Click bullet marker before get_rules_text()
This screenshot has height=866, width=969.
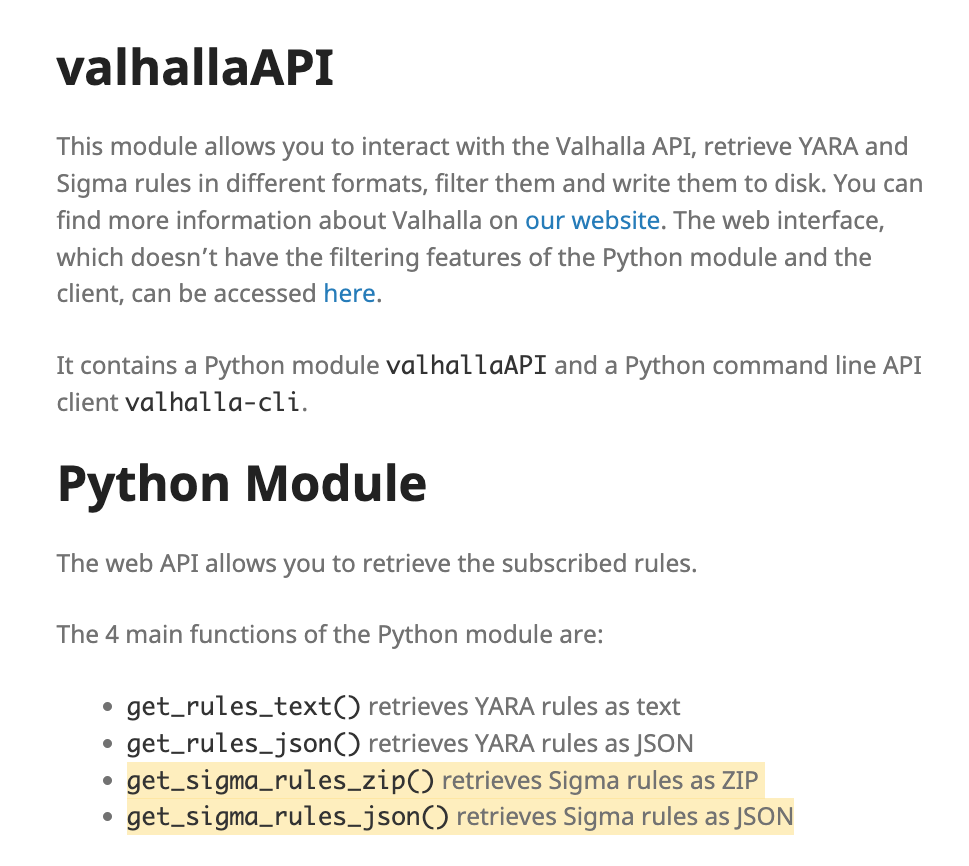click(107, 708)
